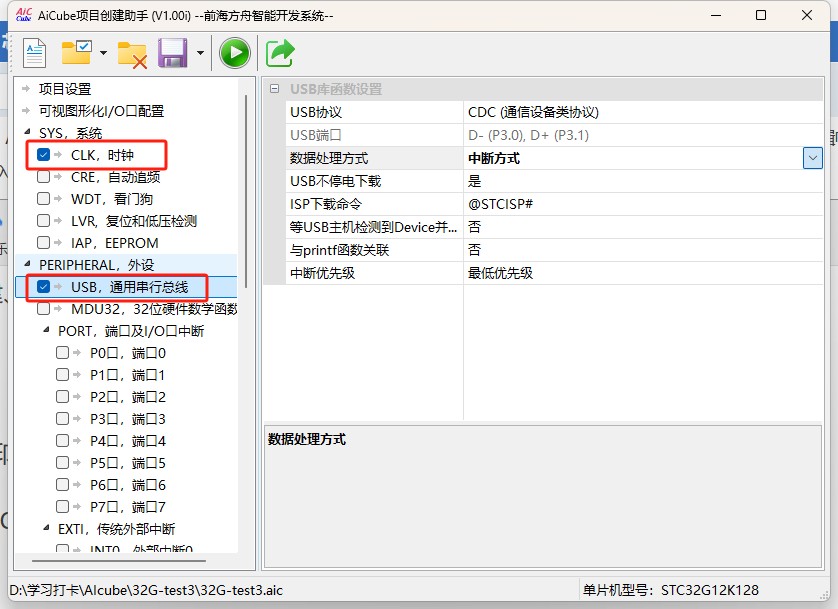Click the new project document icon

(35, 53)
